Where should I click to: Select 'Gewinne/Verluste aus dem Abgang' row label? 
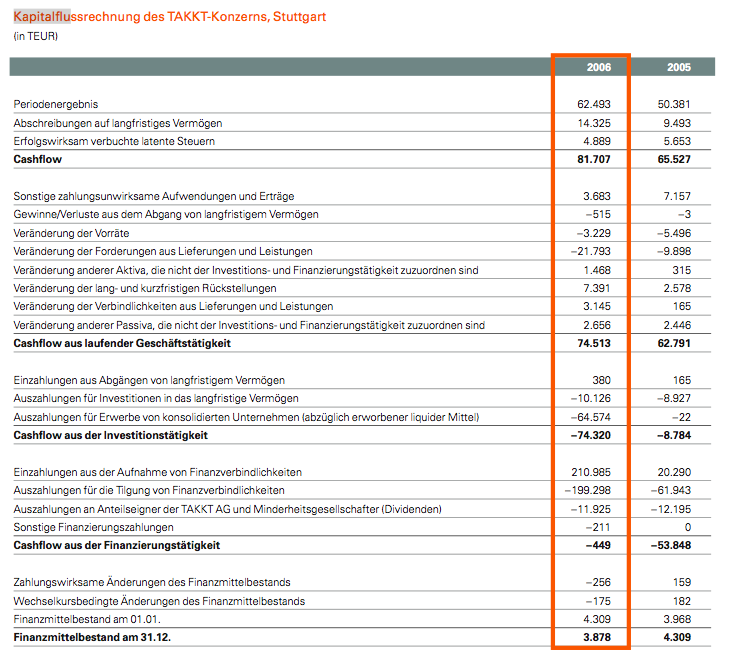(x=166, y=214)
